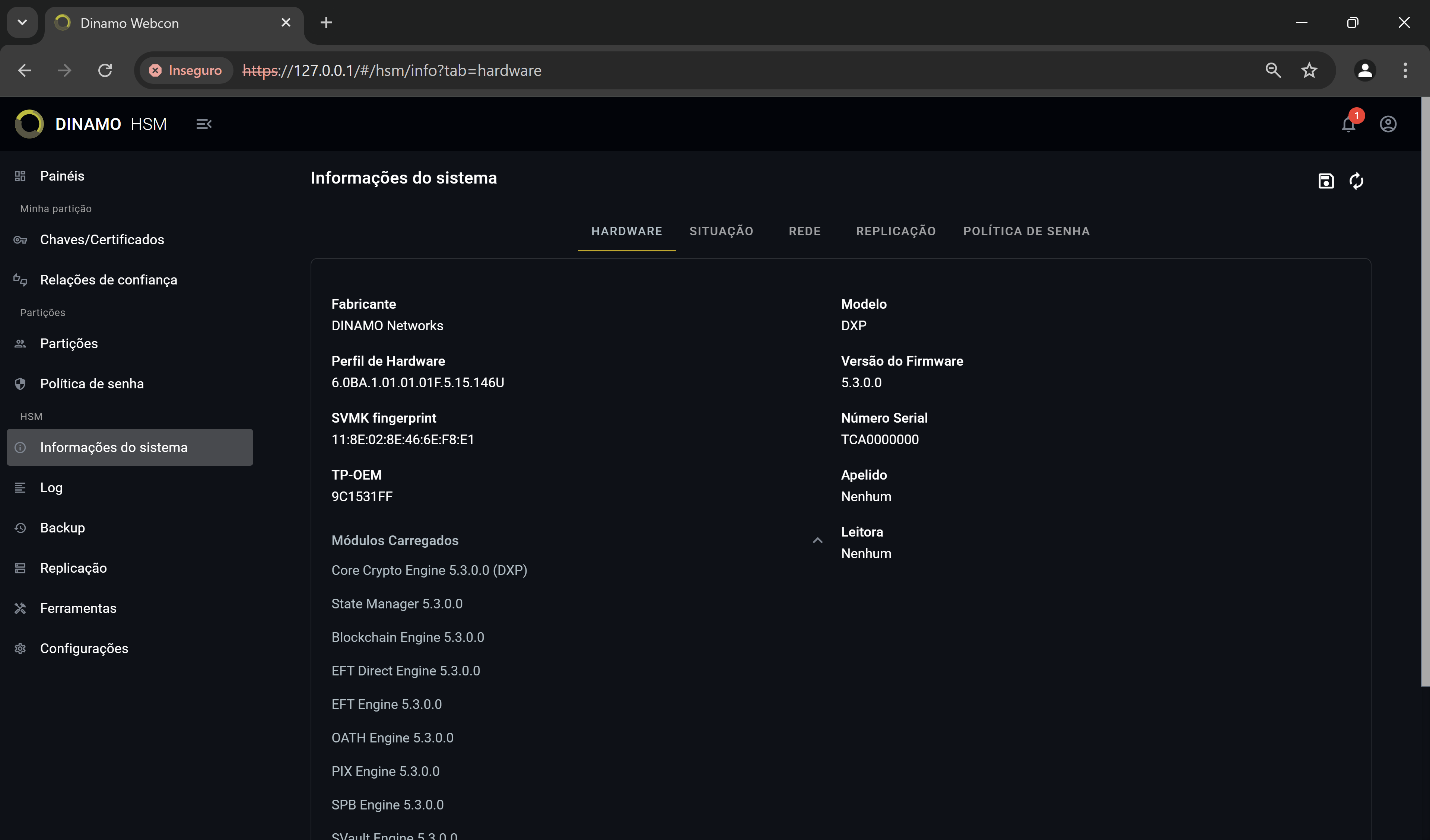Click the gear icon beside Configurações
This screenshot has width=1430, height=840.
[x=20, y=648]
